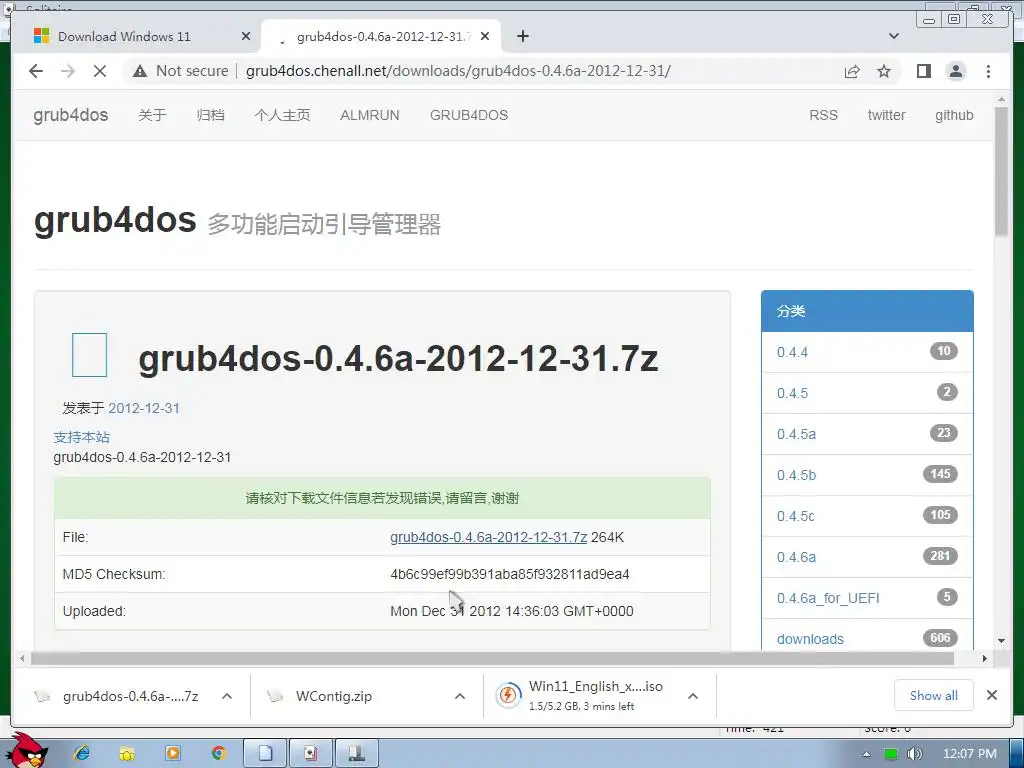Image resolution: width=1024 pixels, height=768 pixels.
Task: Click the volume speaker tray icon
Action: [914, 754]
